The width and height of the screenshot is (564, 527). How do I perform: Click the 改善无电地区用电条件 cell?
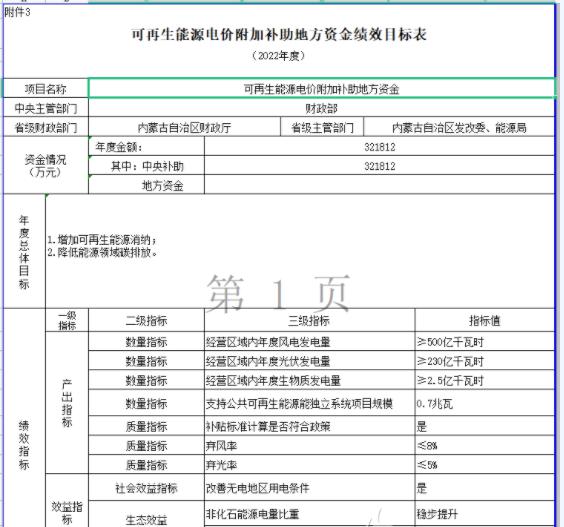pyautogui.click(x=309, y=487)
